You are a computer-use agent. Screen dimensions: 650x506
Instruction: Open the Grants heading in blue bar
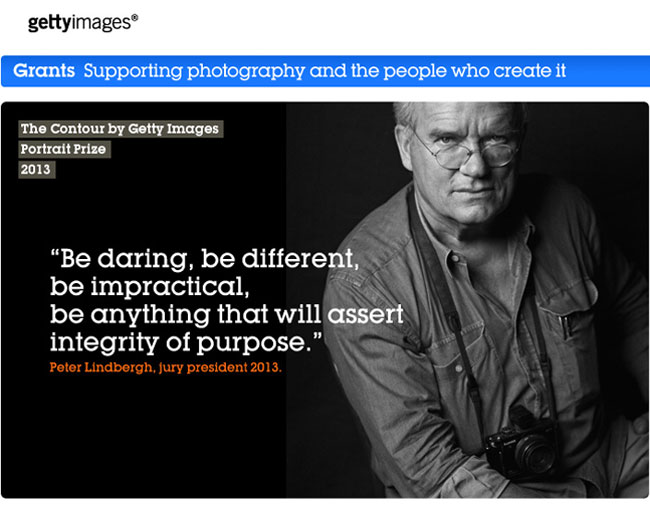(44, 71)
